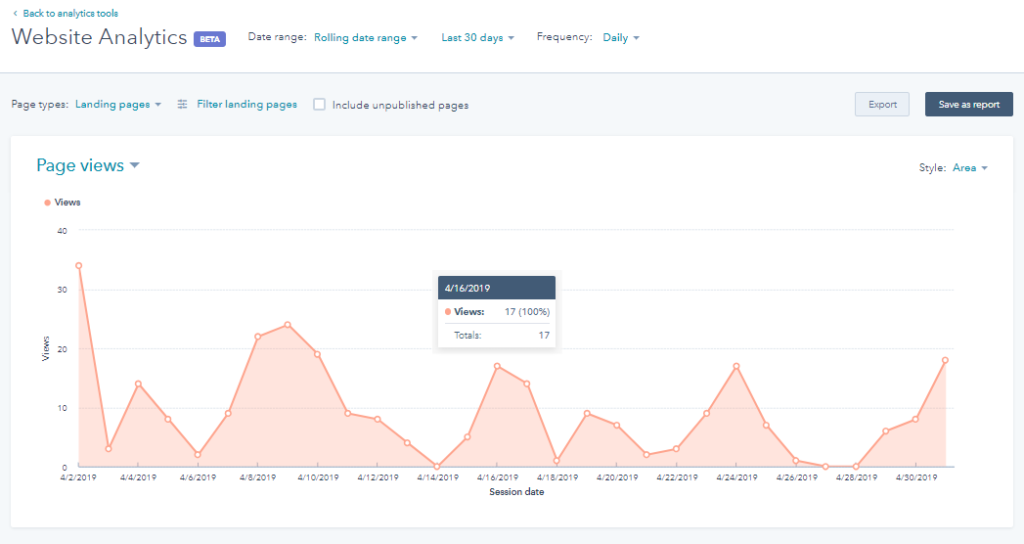The width and height of the screenshot is (1024, 544).
Task: Open Page views metric dropdown
Action: pyautogui.click(x=88, y=165)
